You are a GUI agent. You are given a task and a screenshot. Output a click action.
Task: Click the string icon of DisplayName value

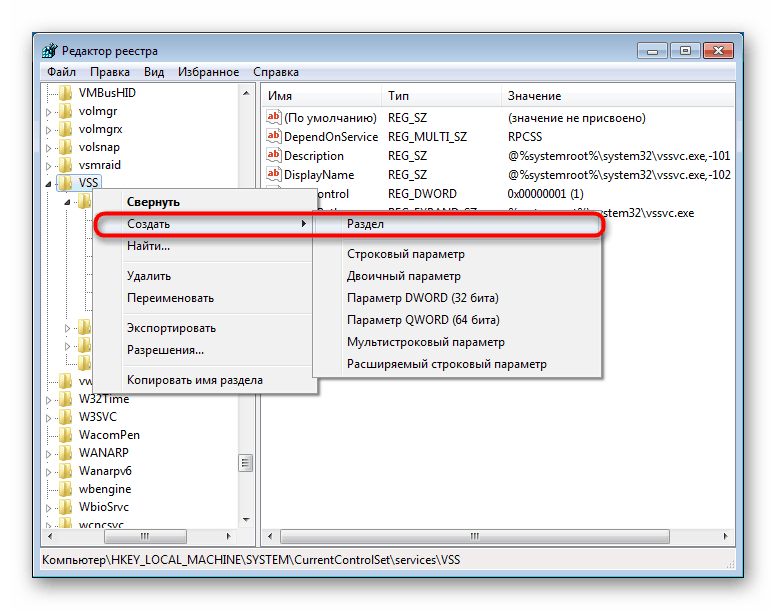[x=273, y=174]
